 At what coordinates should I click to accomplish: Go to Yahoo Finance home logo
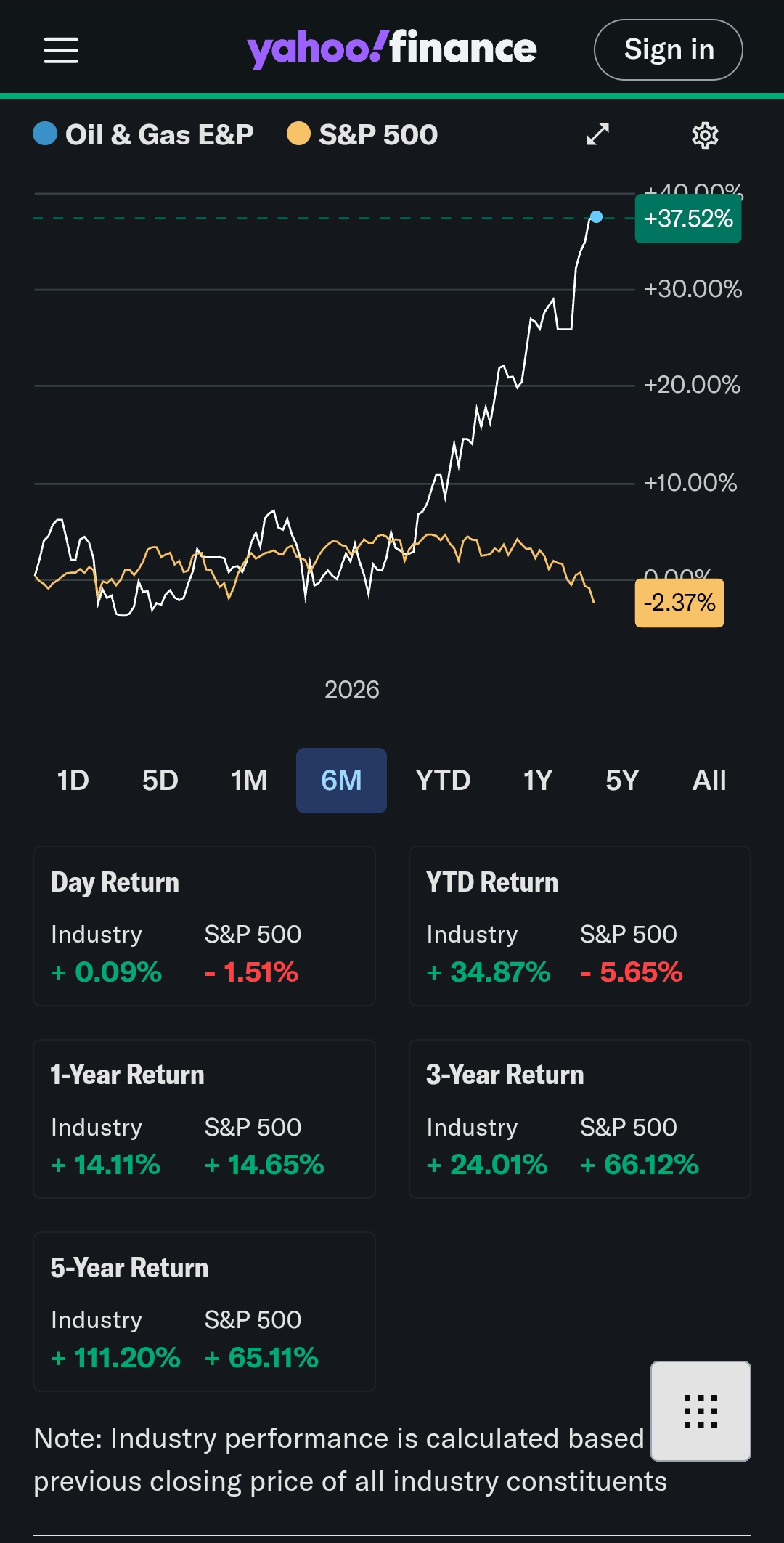click(x=392, y=49)
